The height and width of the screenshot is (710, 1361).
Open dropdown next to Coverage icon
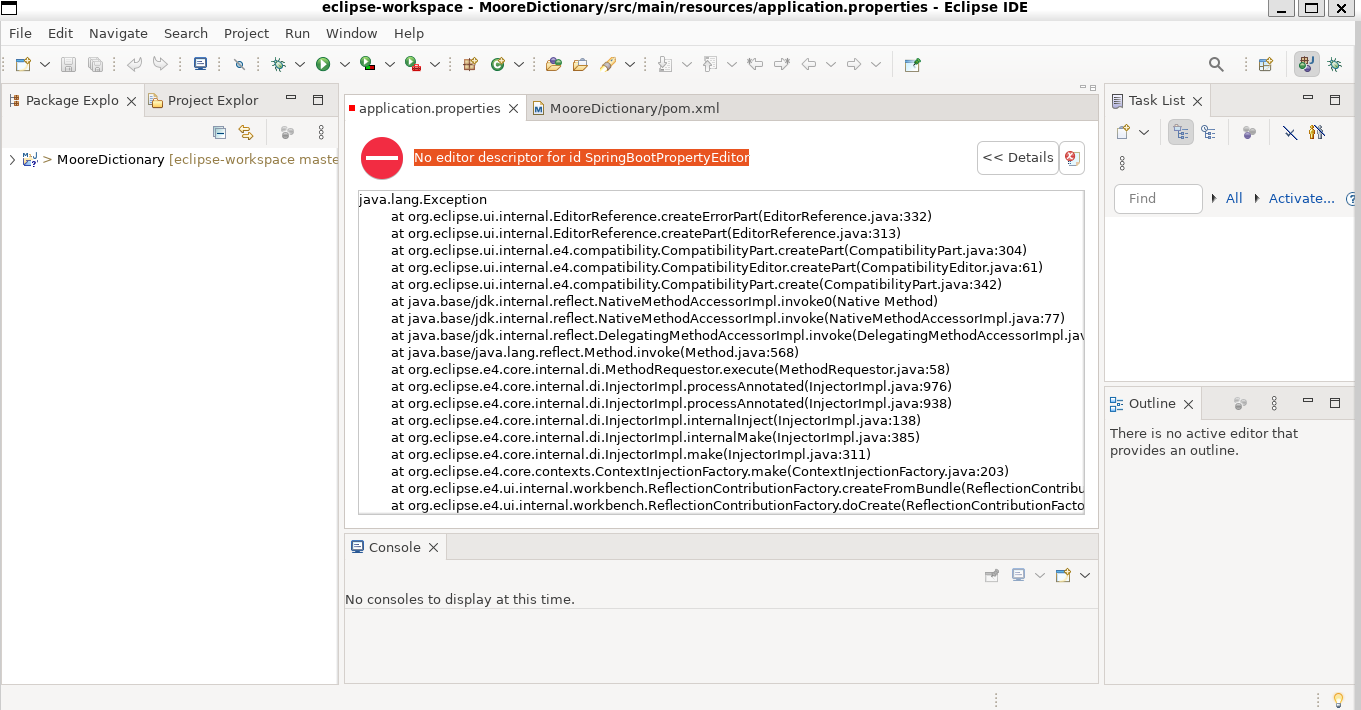pos(388,64)
